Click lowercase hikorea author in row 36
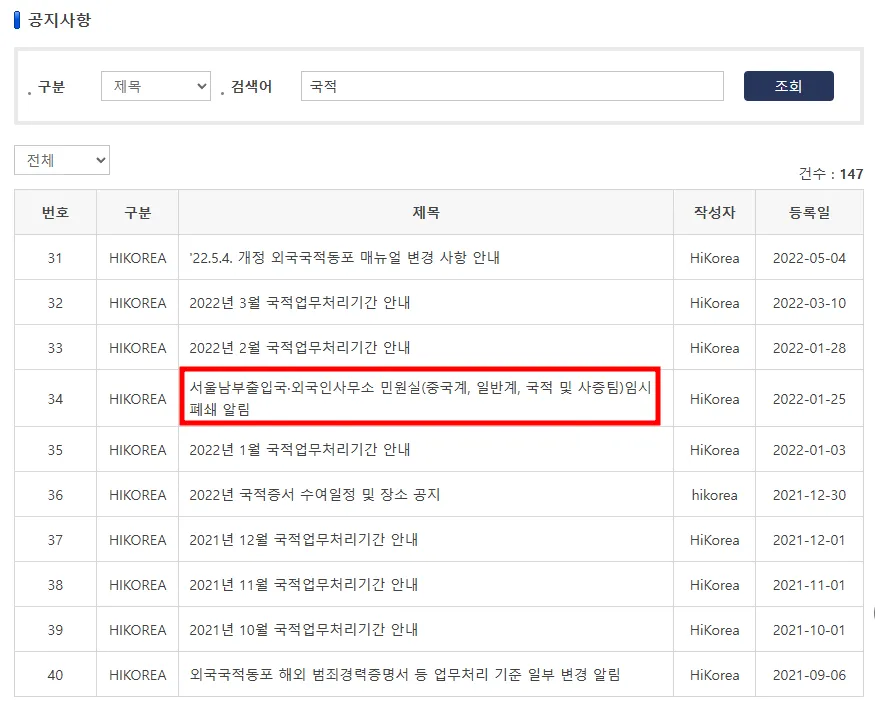Image resolution: width=875 pixels, height=709 pixels. [x=714, y=495]
